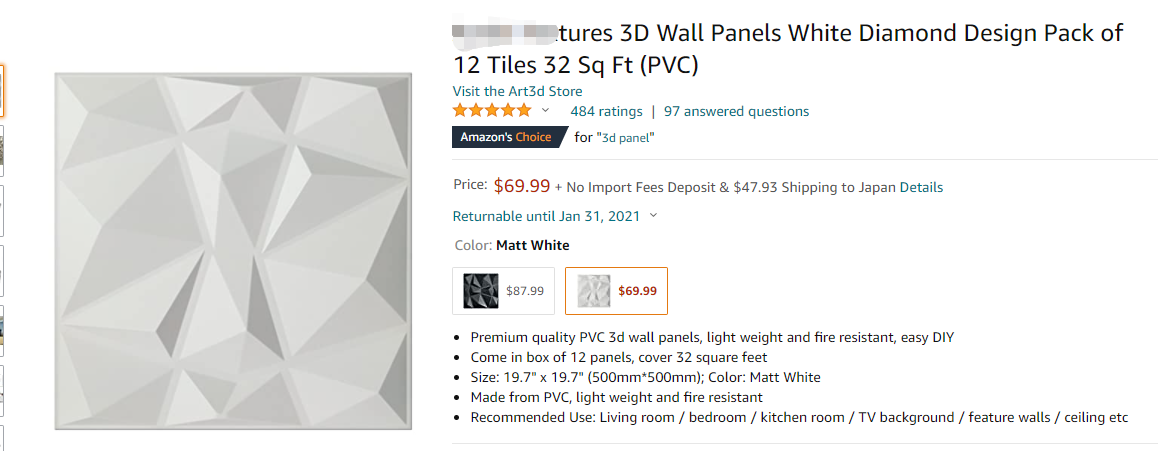Open the 484 ratings link
Screen dimensions: 1173x451
(x=606, y=112)
